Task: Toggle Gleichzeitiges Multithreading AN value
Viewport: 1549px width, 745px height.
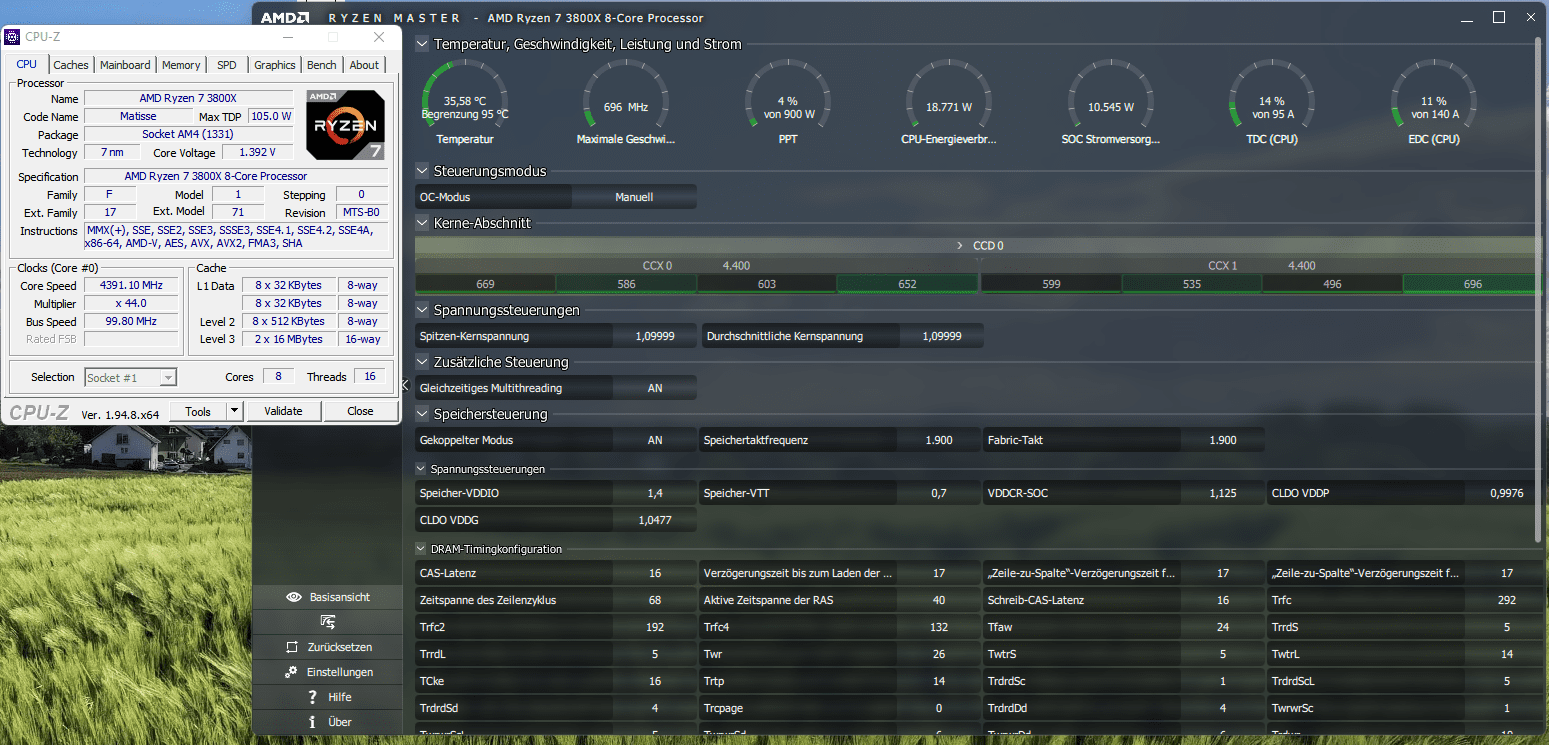Action: coord(655,388)
